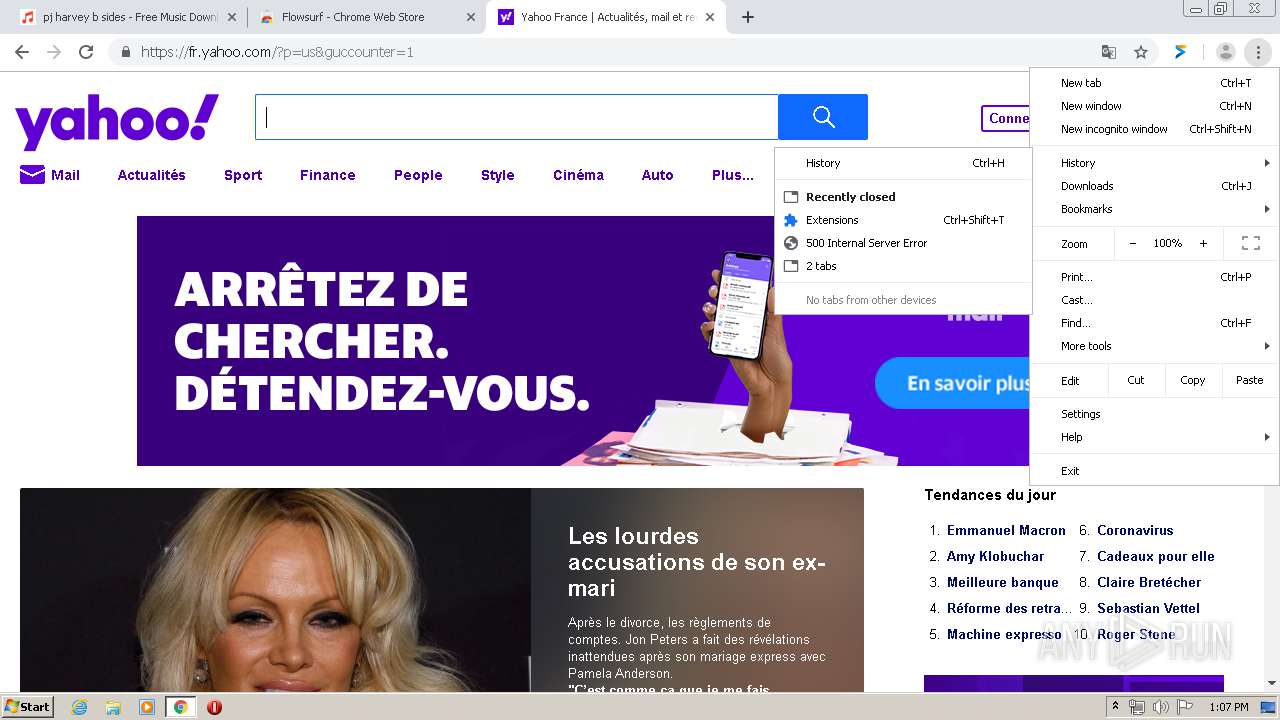Click the three-dot Chrome menu button

click(x=1258, y=52)
